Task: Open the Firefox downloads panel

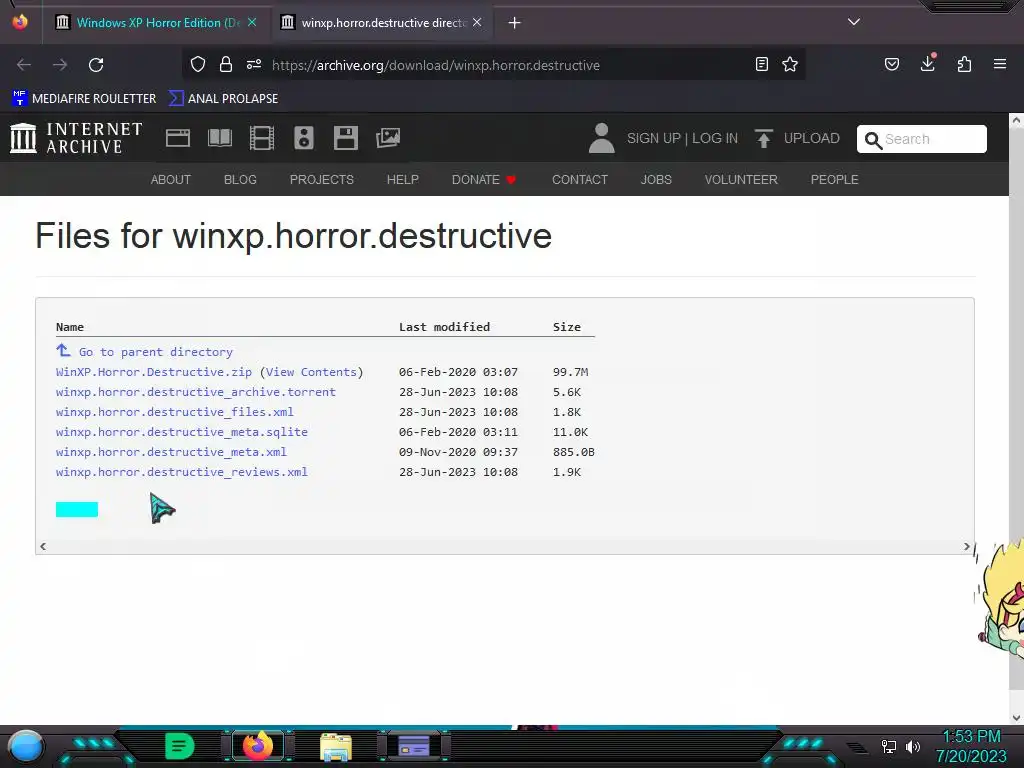Action: click(x=927, y=64)
